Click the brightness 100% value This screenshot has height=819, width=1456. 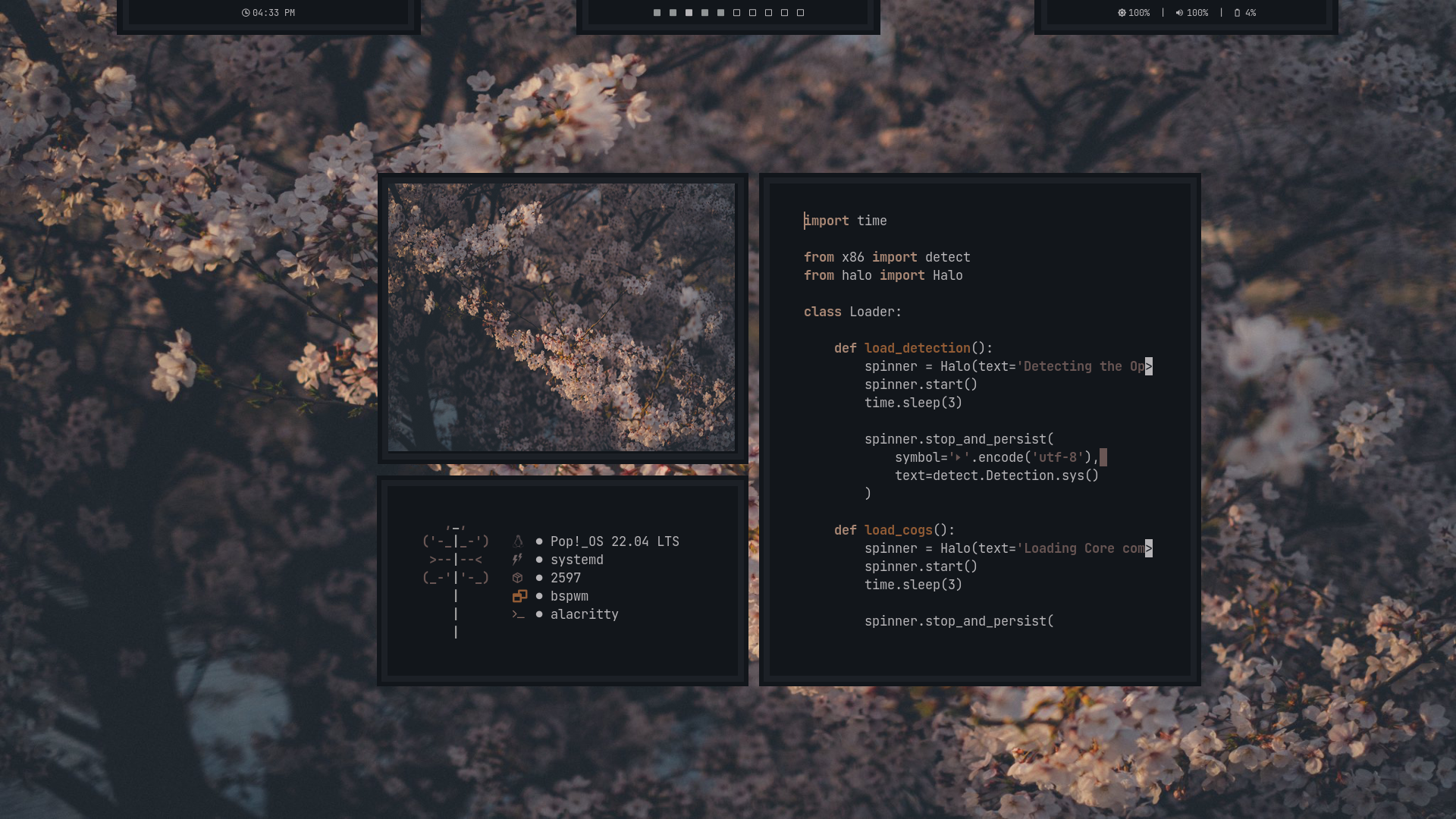tap(1139, 13)
